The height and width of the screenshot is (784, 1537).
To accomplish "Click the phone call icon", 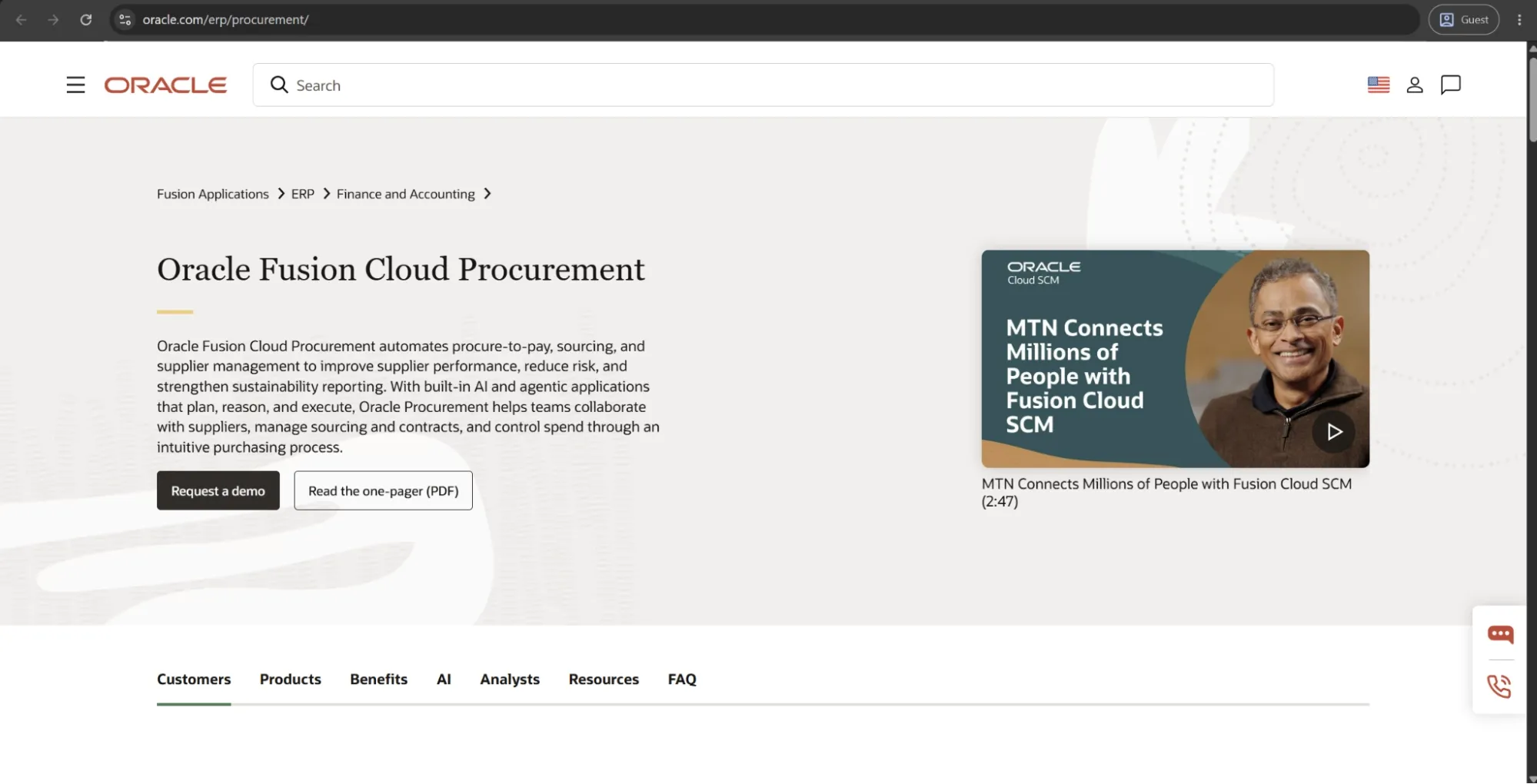I will [x=1499, y=686].
